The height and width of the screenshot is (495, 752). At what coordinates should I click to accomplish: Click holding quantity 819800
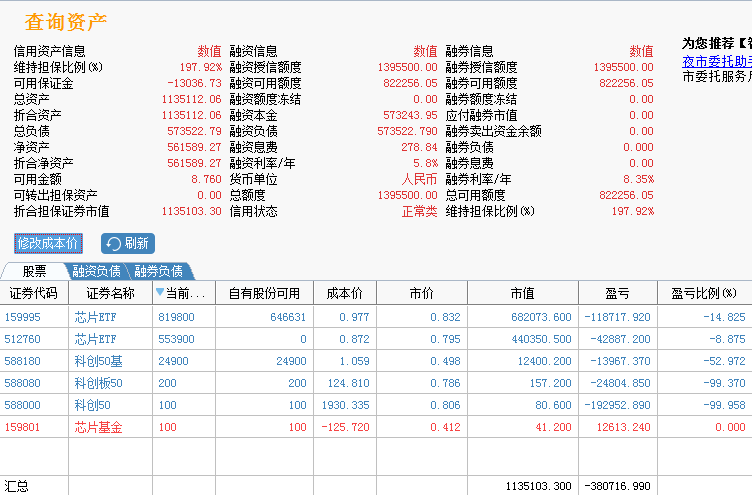[176, 317]
